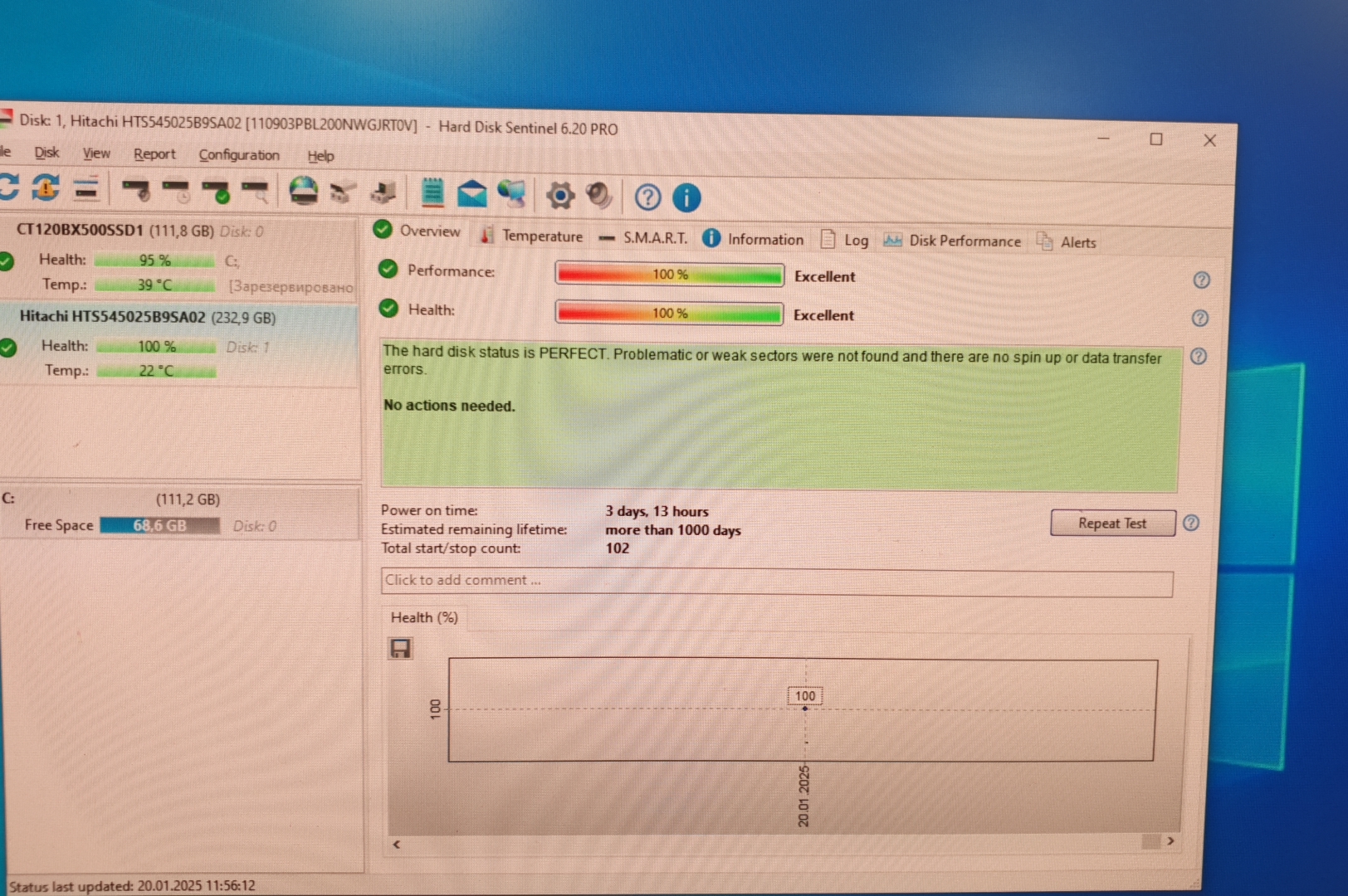This screenshot has width=1348, height=896.
Task: Click graph scroll right arrow
Action: [x=1170, y=841]
